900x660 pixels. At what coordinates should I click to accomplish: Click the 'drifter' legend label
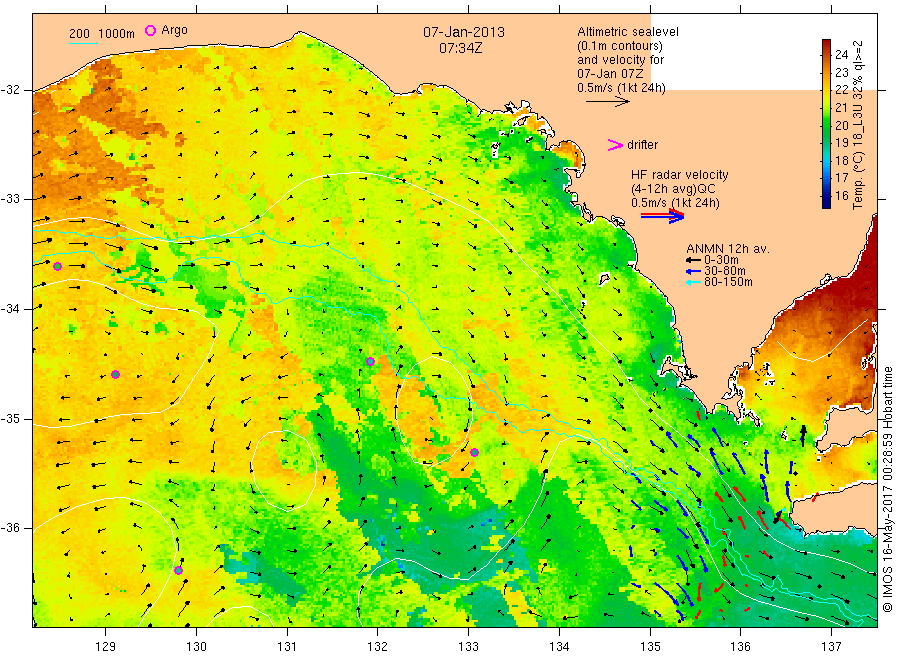pos(642,145)
